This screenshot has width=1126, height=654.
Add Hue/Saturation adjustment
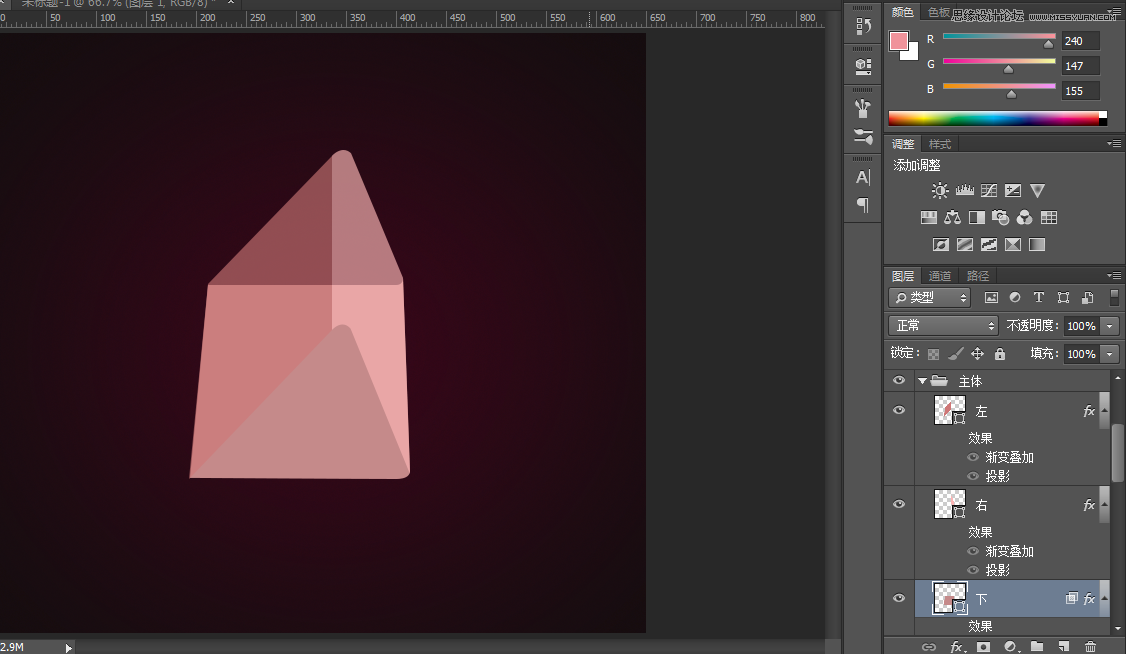coord(929,218)
